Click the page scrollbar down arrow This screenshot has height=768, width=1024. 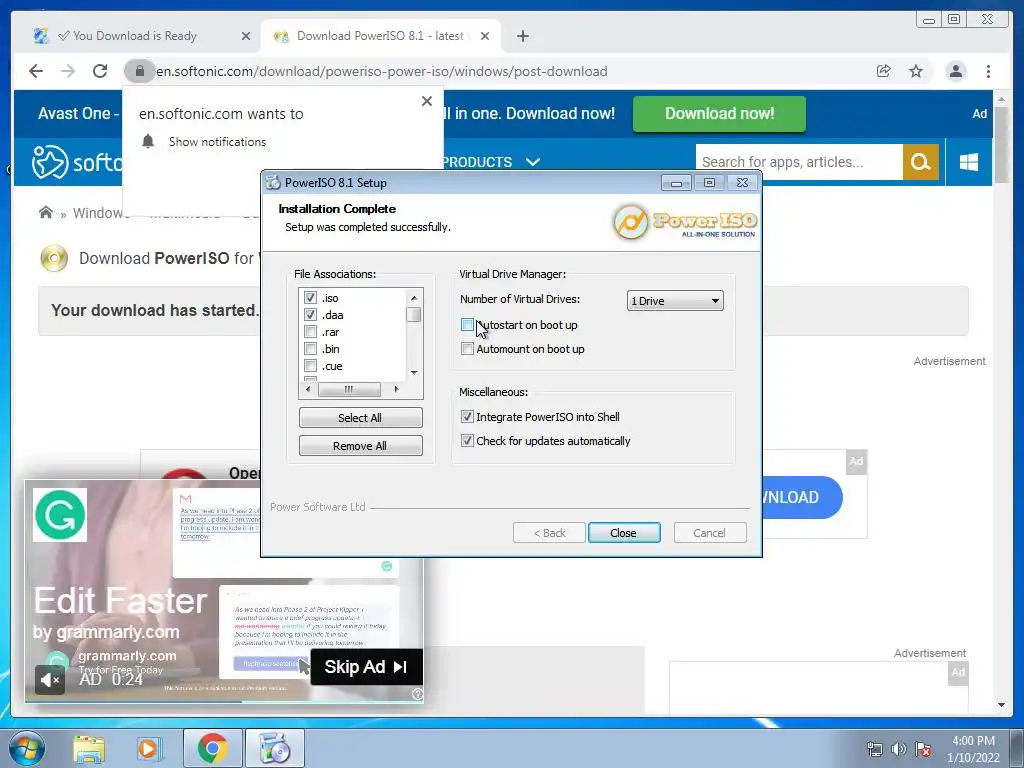[x=1001, y=705]
